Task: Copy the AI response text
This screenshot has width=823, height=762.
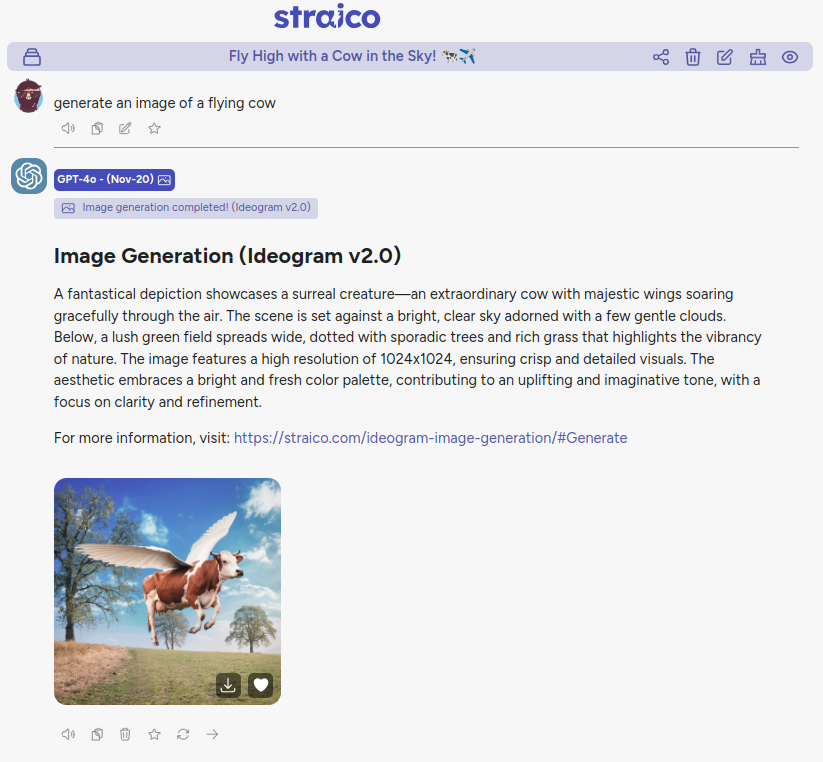Action: (x=97, y=734)
